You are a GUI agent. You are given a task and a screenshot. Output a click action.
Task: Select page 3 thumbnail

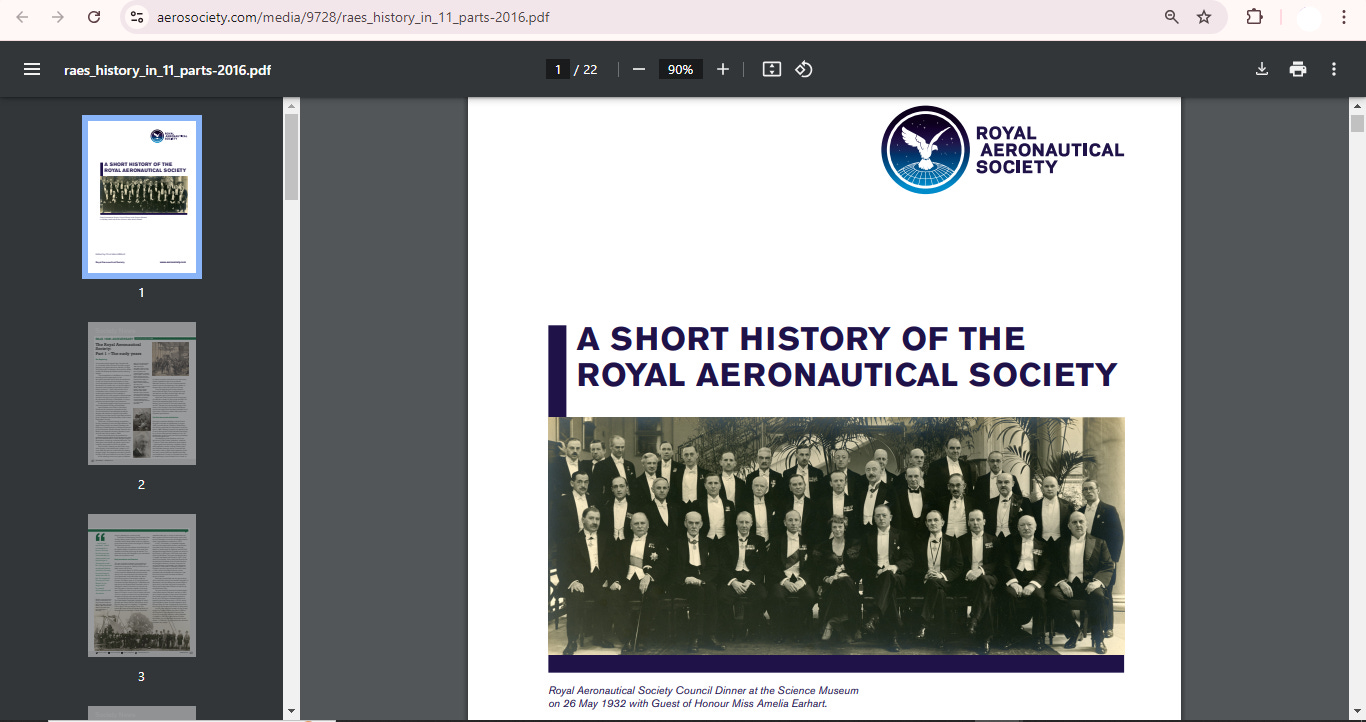(x=142, y=585)
